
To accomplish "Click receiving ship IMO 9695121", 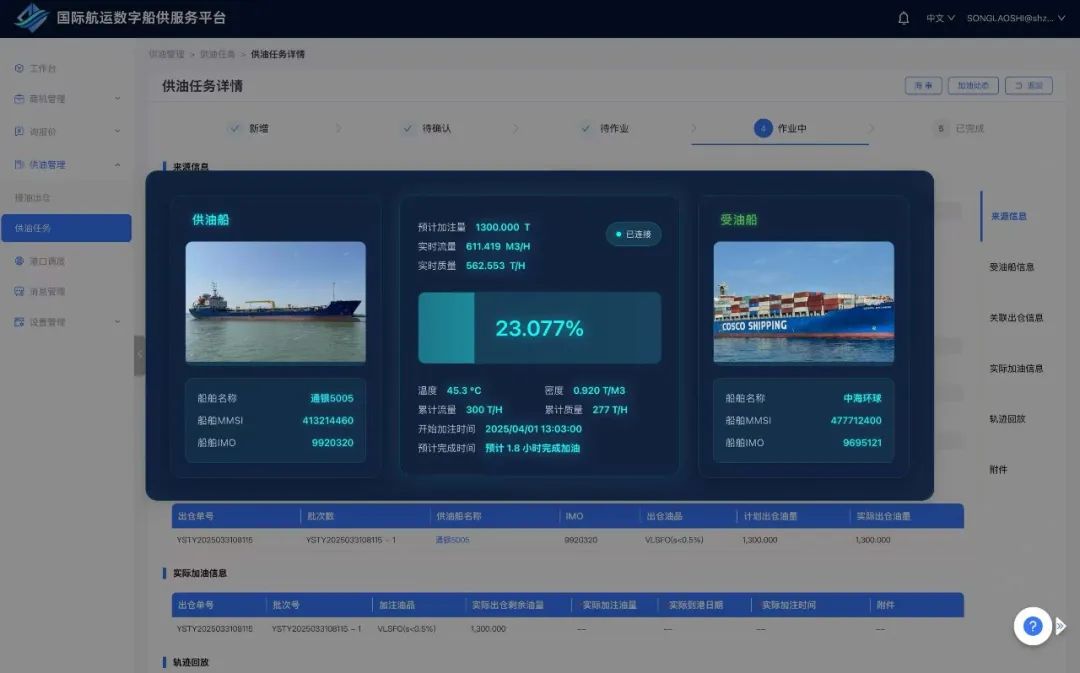I will click(x=862, y=443).
